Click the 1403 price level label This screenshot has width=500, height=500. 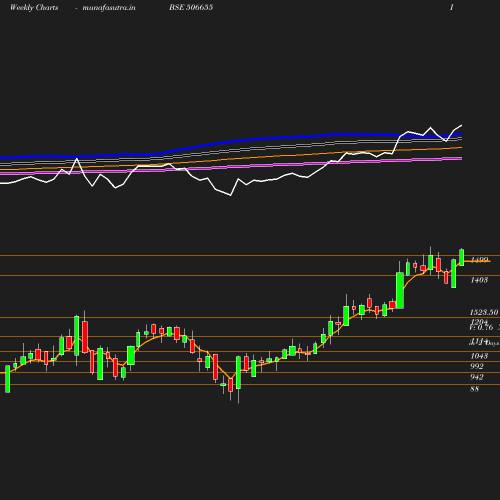tap(479, 280)
